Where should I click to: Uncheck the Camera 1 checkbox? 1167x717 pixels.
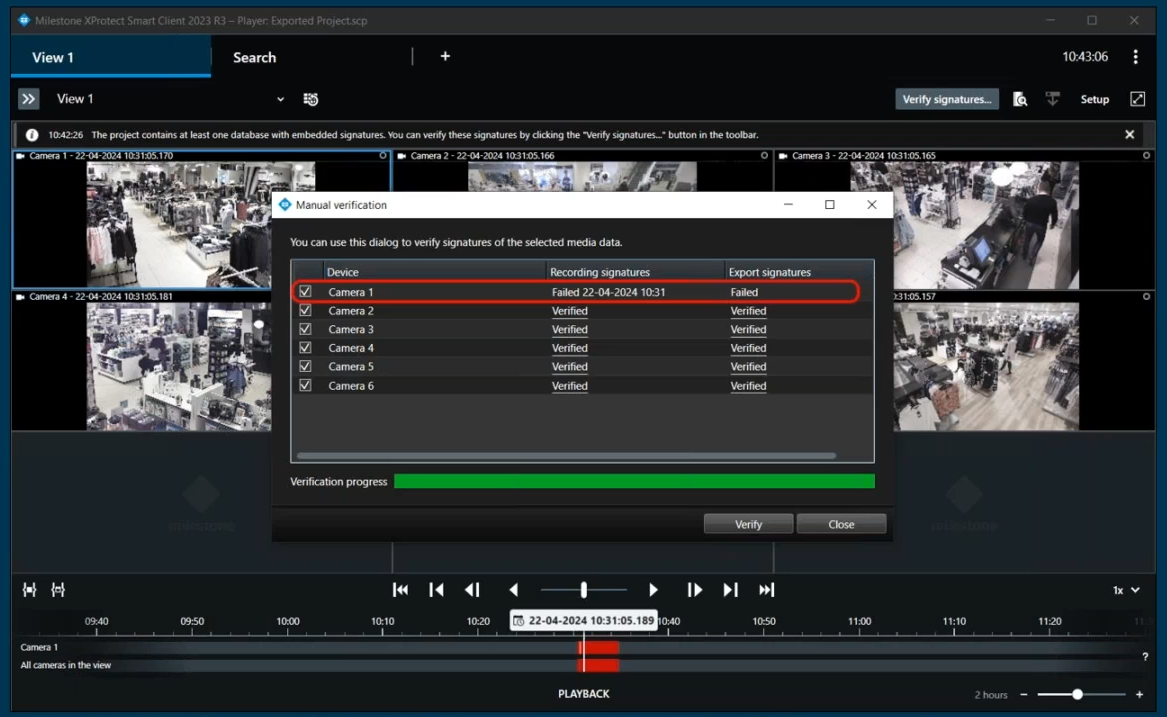[306, 292]
